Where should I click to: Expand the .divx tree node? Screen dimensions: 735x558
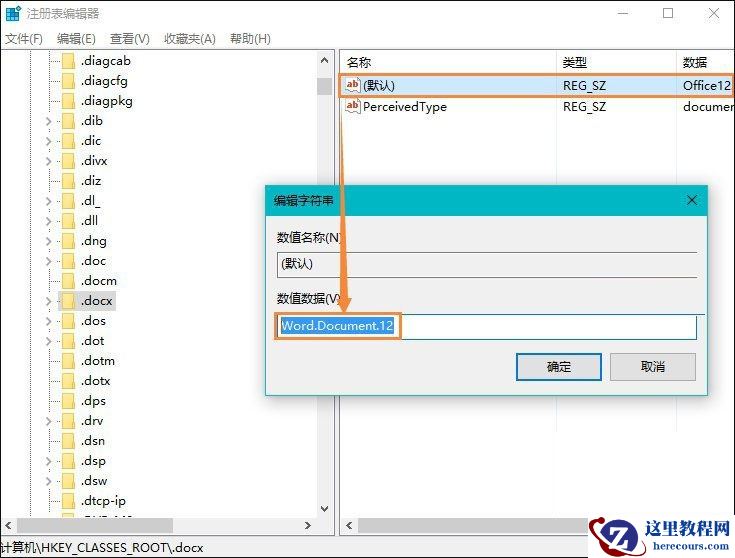[48, 161]
